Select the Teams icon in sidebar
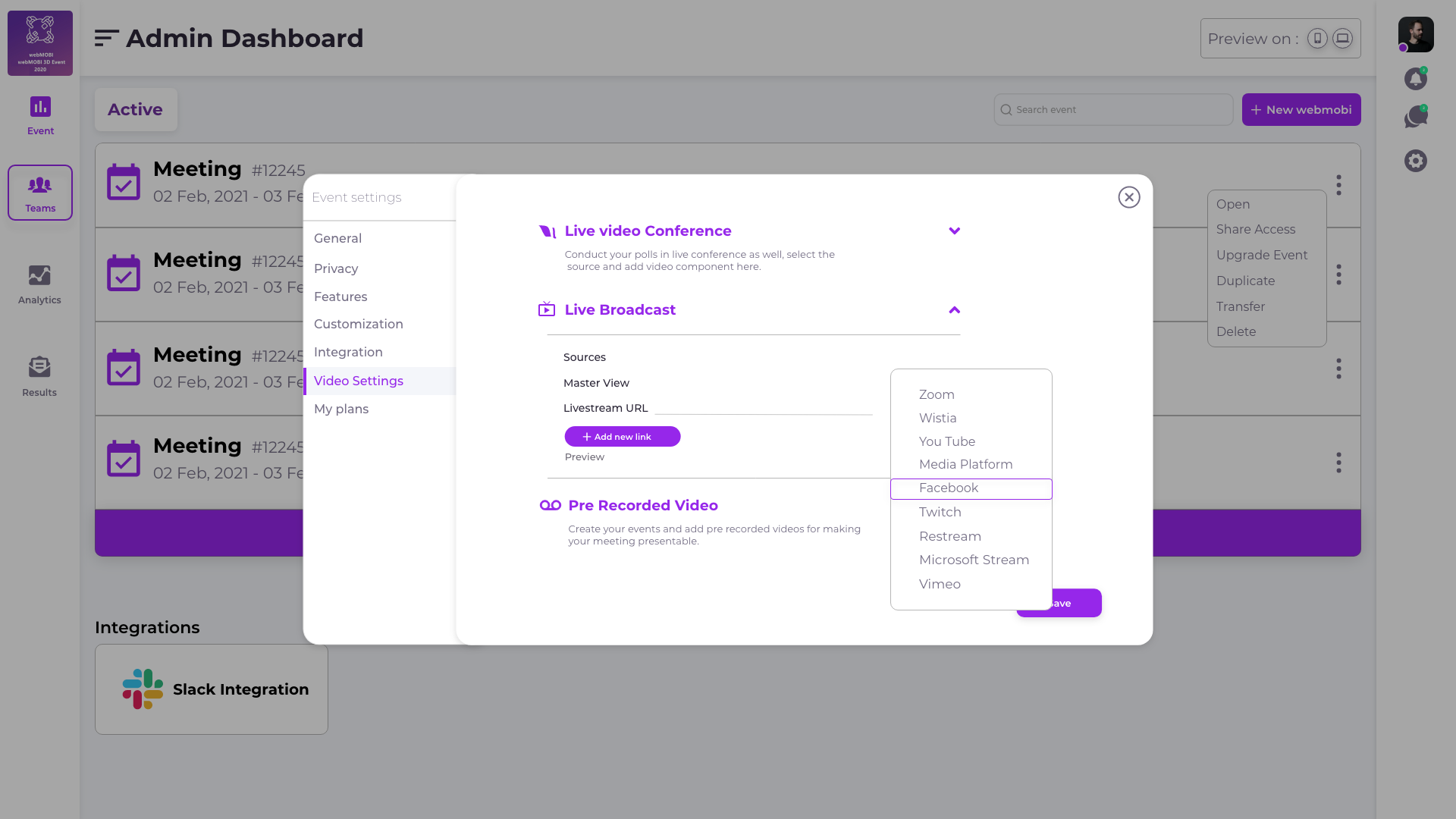Screen dimensions: 1456x819 (40, 192)
